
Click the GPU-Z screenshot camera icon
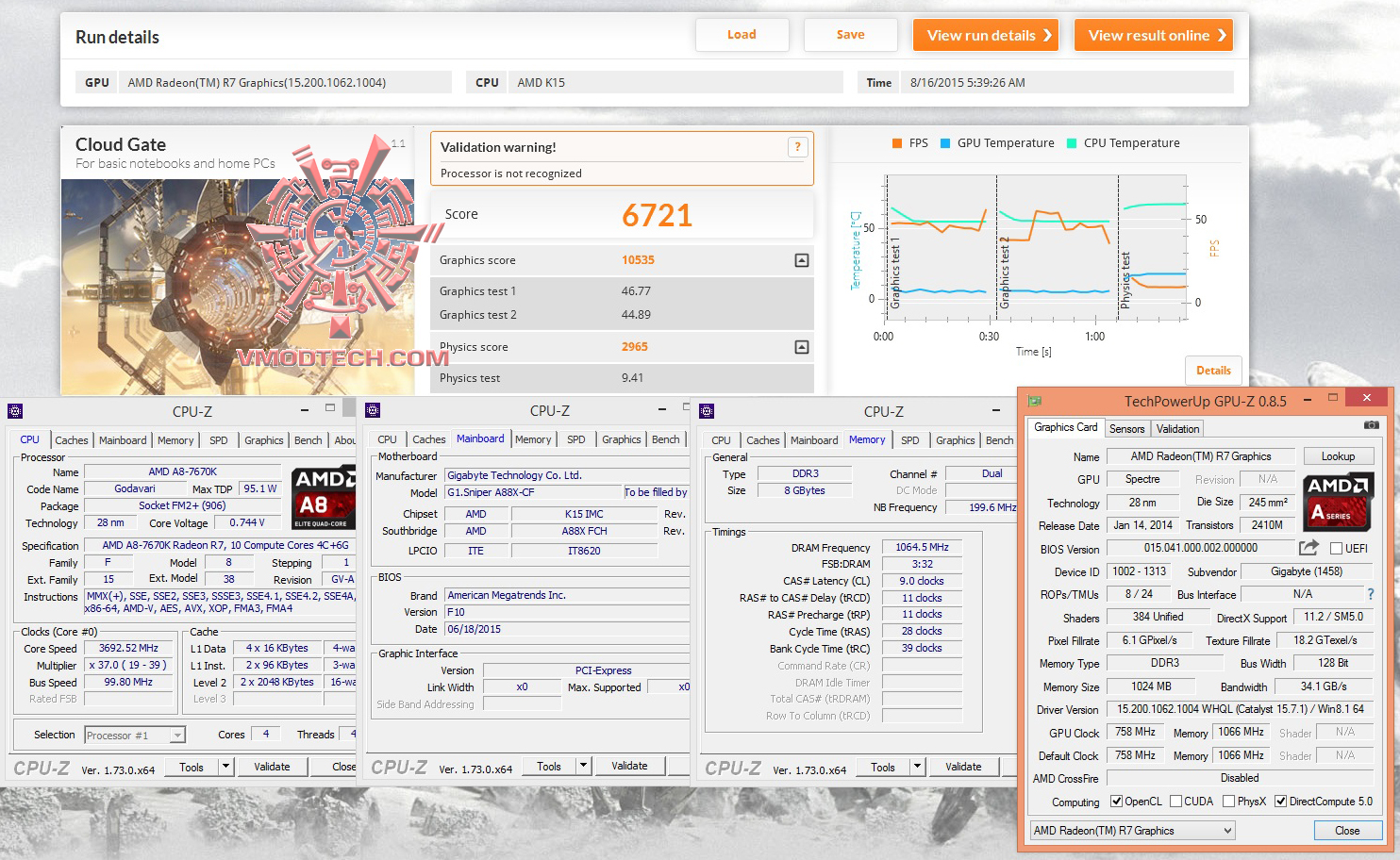click(x=1371, y=426)
